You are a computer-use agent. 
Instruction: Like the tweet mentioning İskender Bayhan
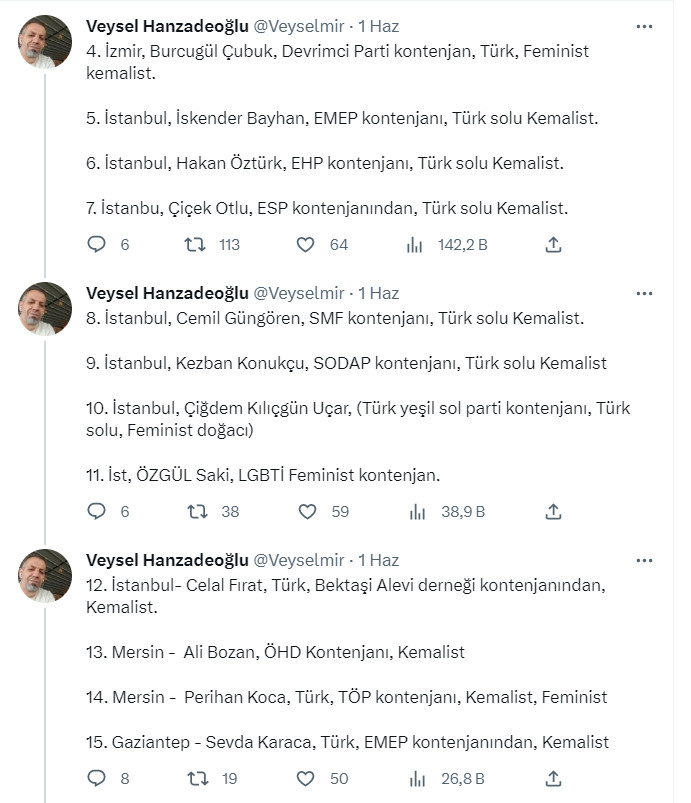pyautogui.click(x=307, y=243)
